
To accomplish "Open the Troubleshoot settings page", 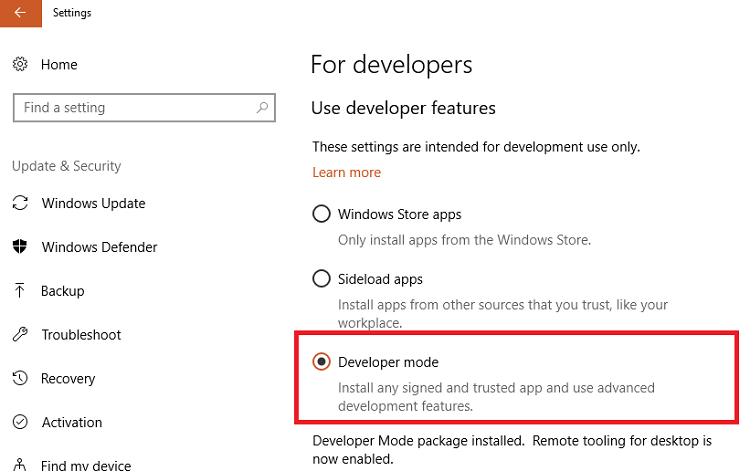I will tap(81, 335).
